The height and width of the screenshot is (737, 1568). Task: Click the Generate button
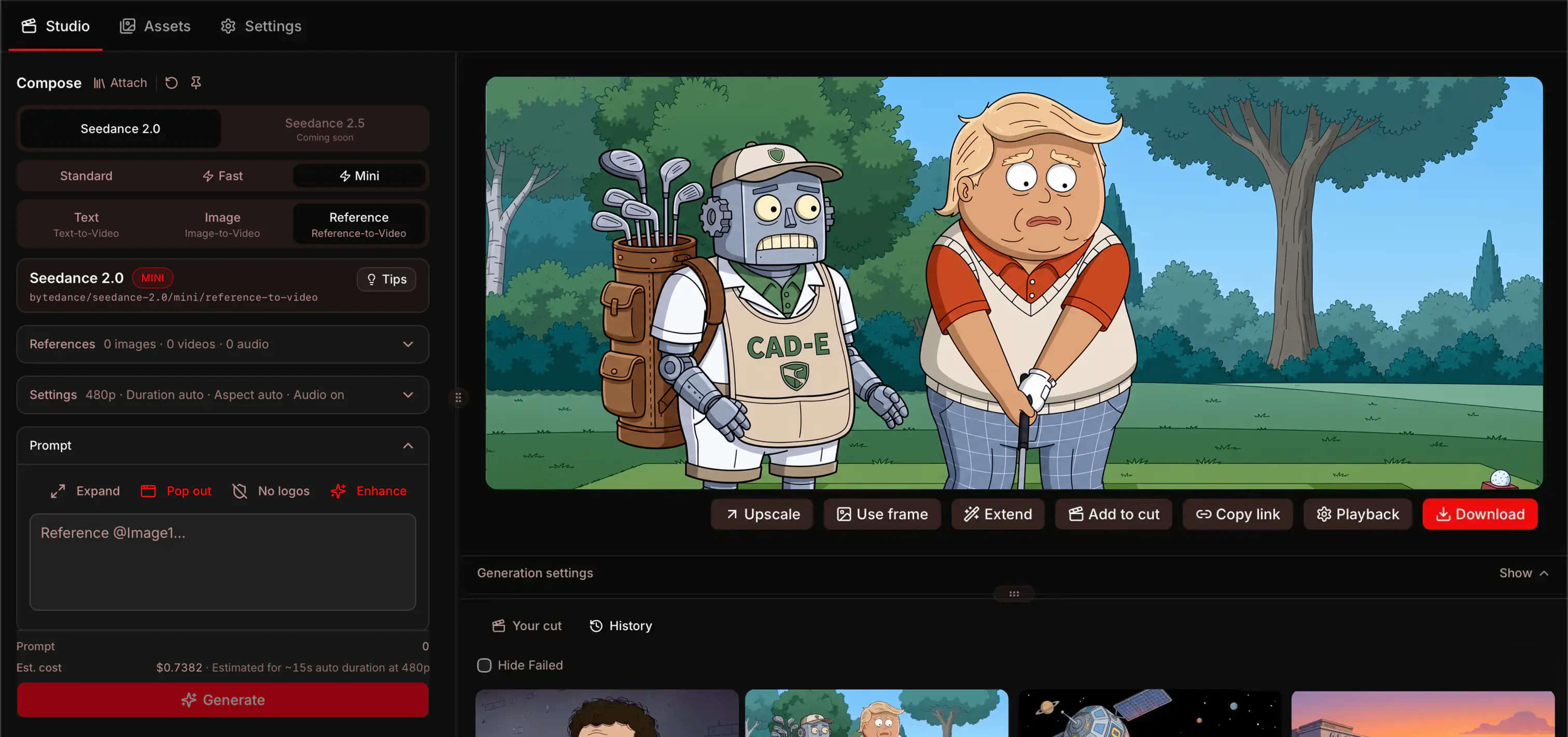pyautogui.click(x=223, y=700)
